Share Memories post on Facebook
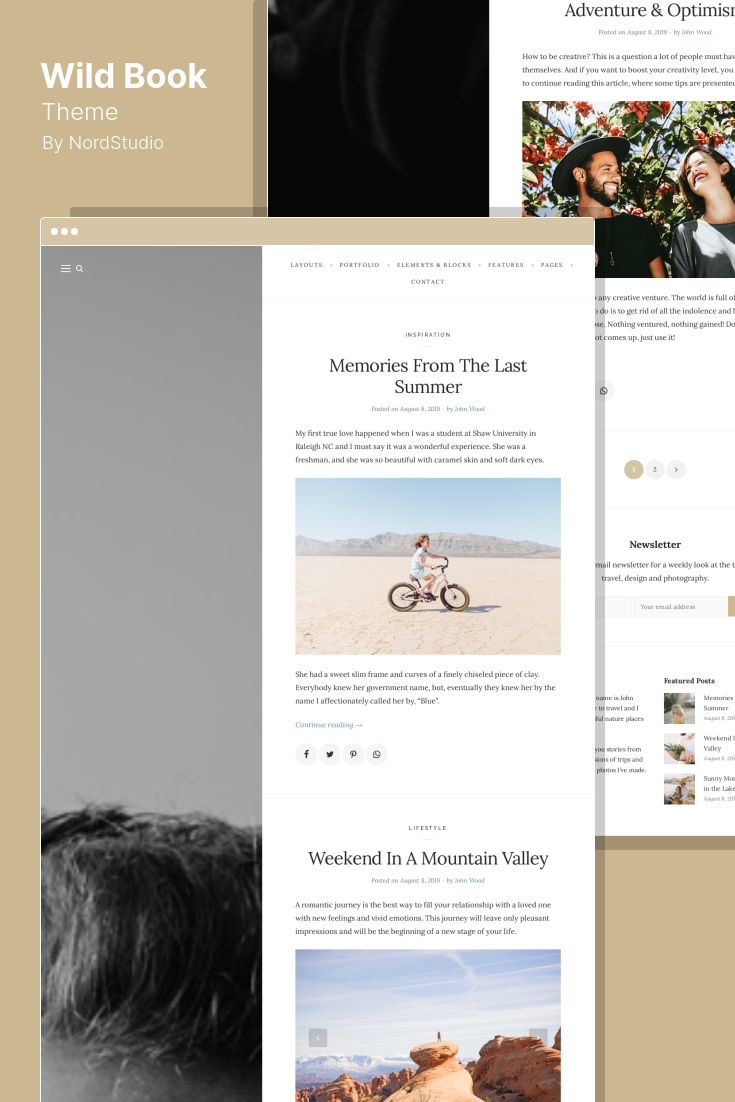 click(x=306, y=754)
